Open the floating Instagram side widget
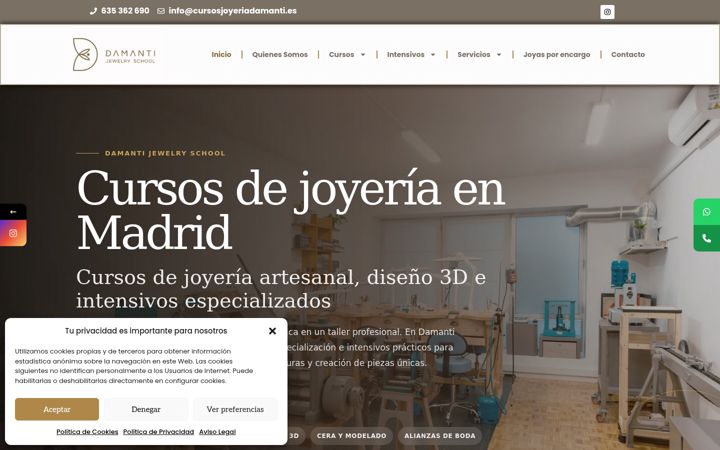 pyautogui.click(x=13, y=233)
